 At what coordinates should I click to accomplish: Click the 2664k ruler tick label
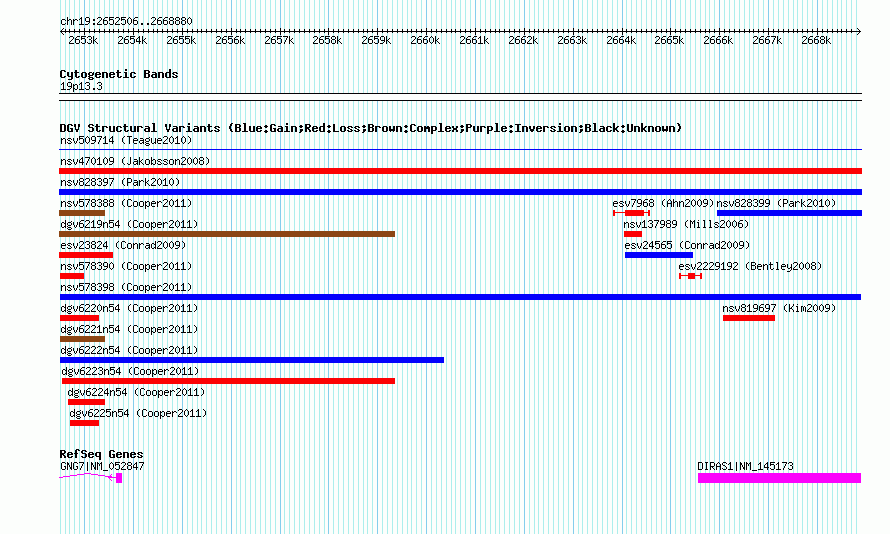621,40
